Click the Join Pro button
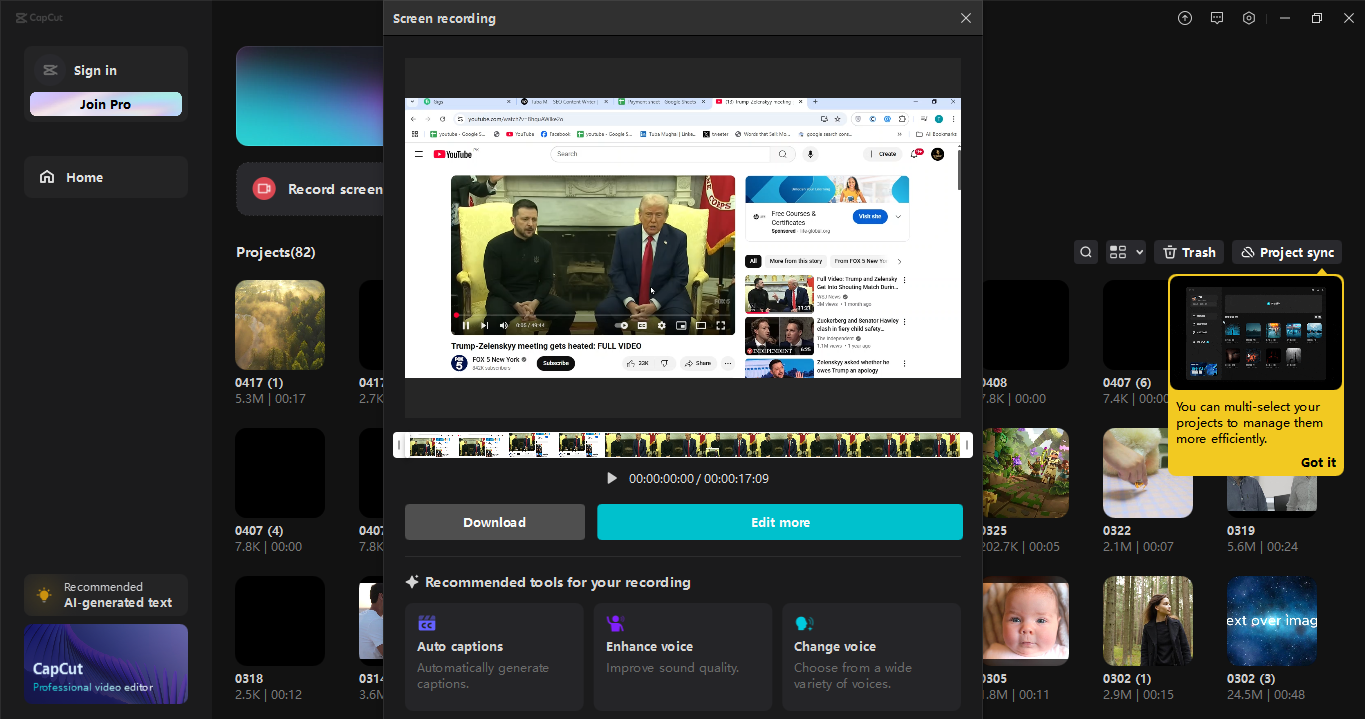Image resolution: width=1365 pixels, height=719 pixels. tap(105, 103)
